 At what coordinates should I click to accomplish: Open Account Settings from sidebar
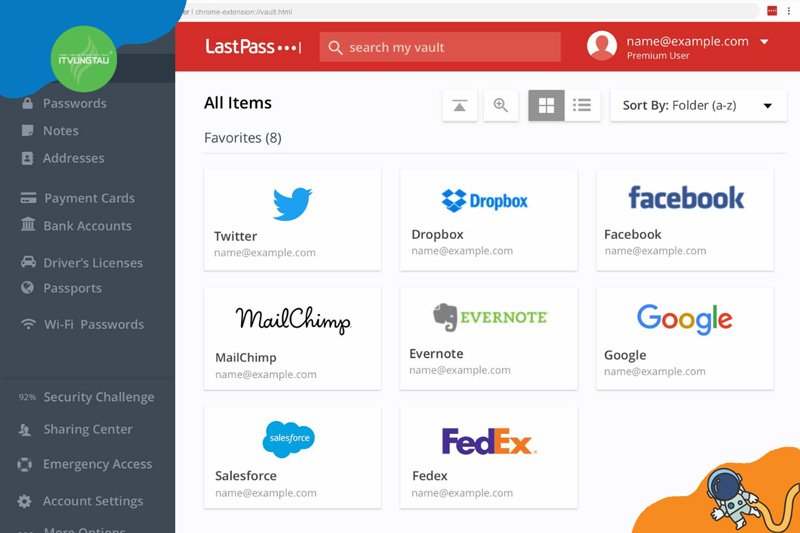click(93, 501)
